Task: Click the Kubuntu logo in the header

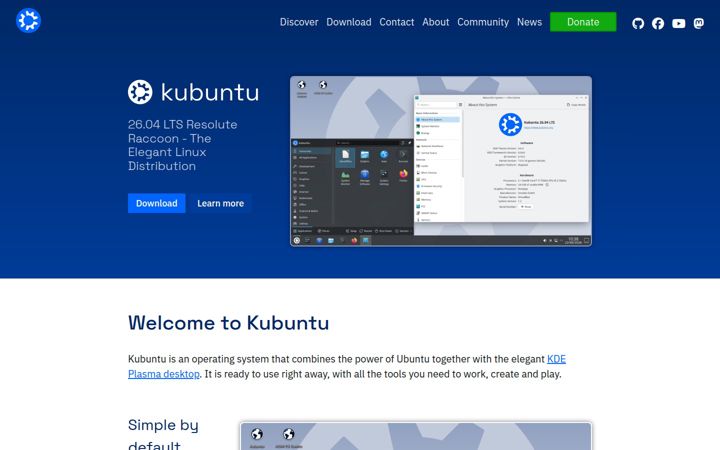Action: coord(28,21)
